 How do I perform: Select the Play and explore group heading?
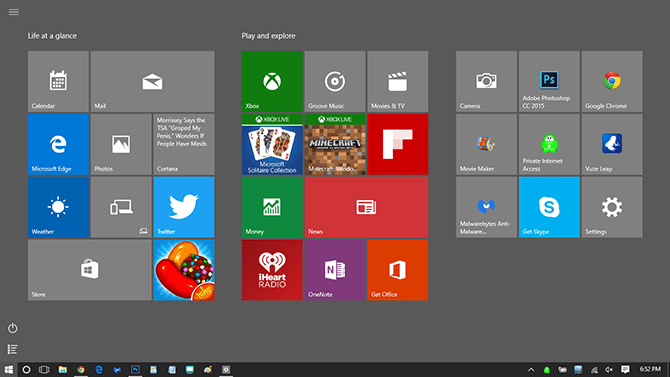(x=268, y=36)
